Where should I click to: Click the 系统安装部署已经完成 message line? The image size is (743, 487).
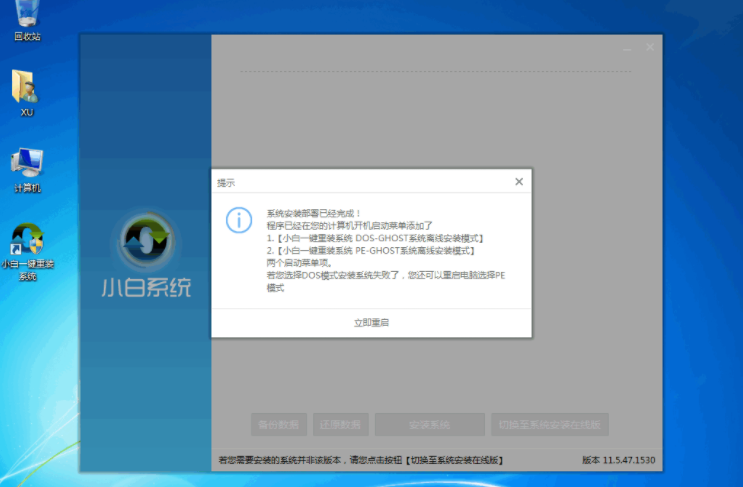point(314,213)
